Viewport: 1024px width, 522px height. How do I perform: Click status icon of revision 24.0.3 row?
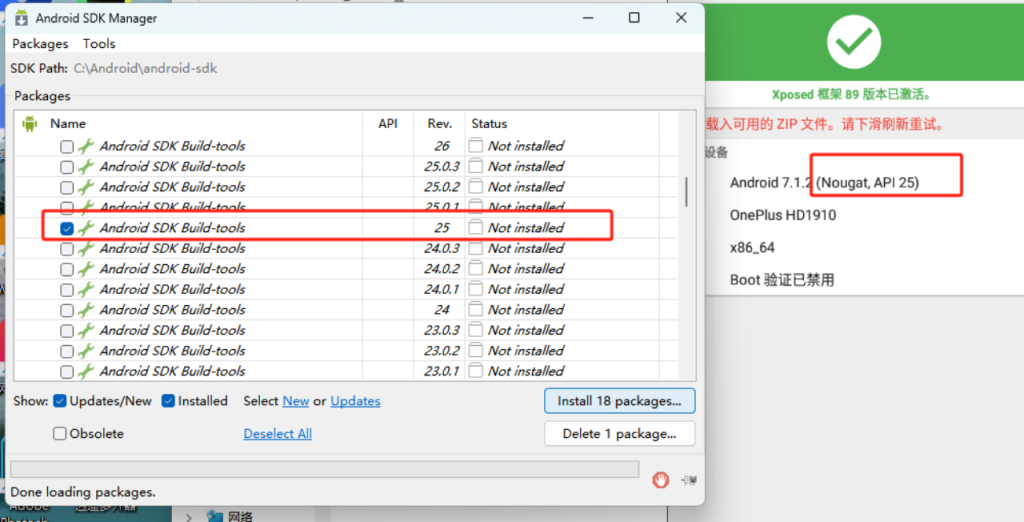[x=475, y=248]
